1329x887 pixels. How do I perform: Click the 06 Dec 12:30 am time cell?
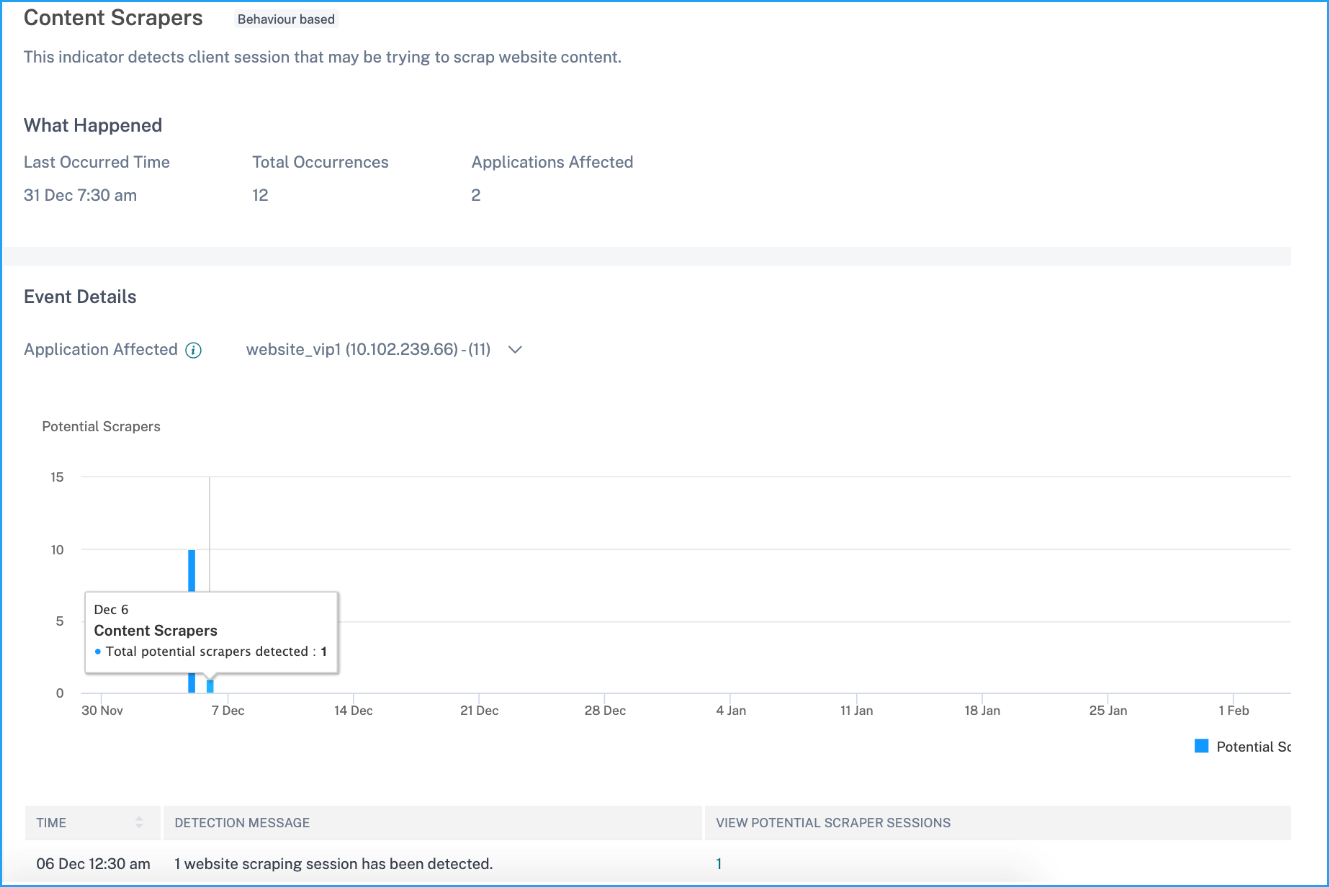pos(93,864)
